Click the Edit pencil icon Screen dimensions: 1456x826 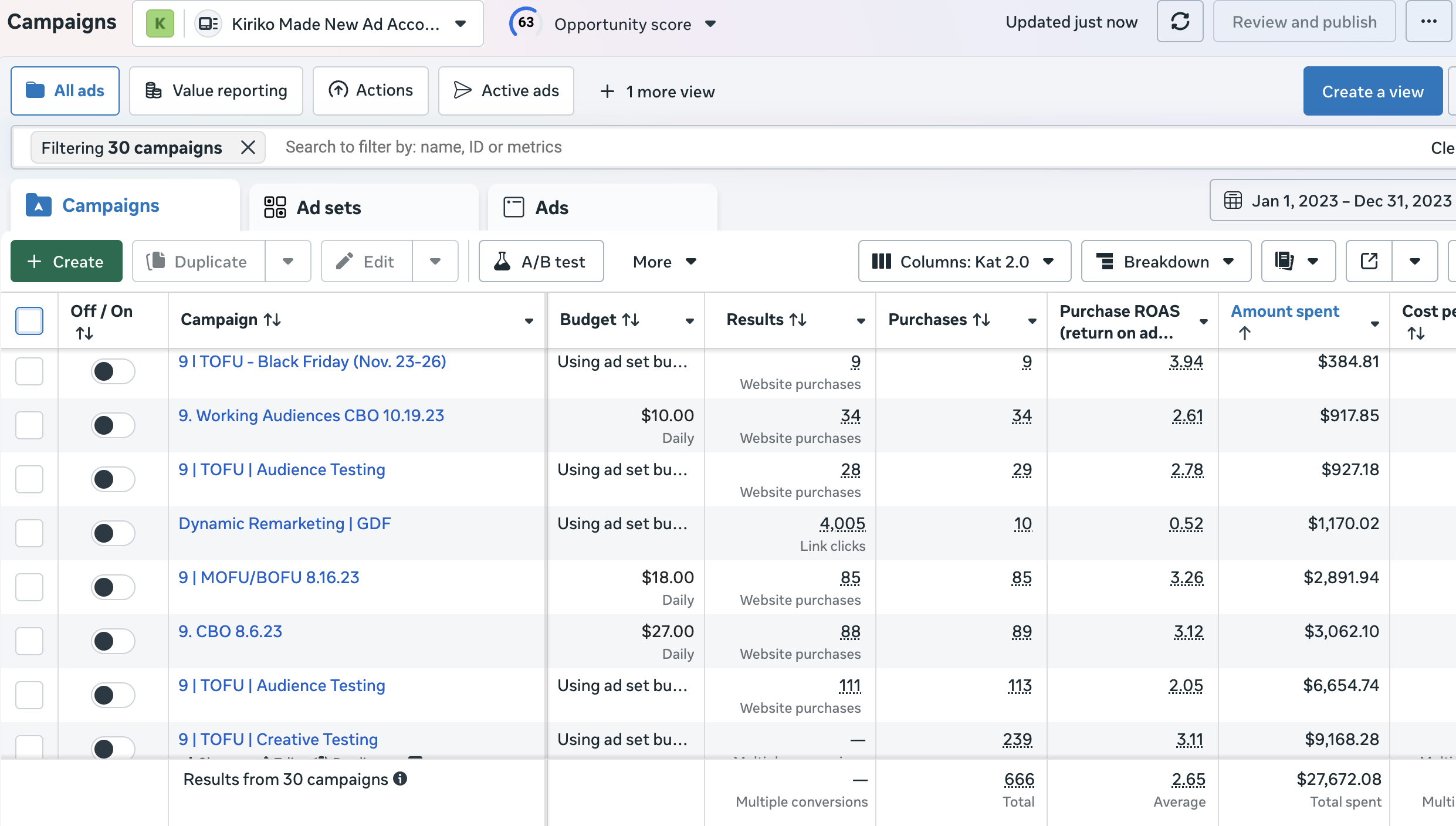[346, 261]
